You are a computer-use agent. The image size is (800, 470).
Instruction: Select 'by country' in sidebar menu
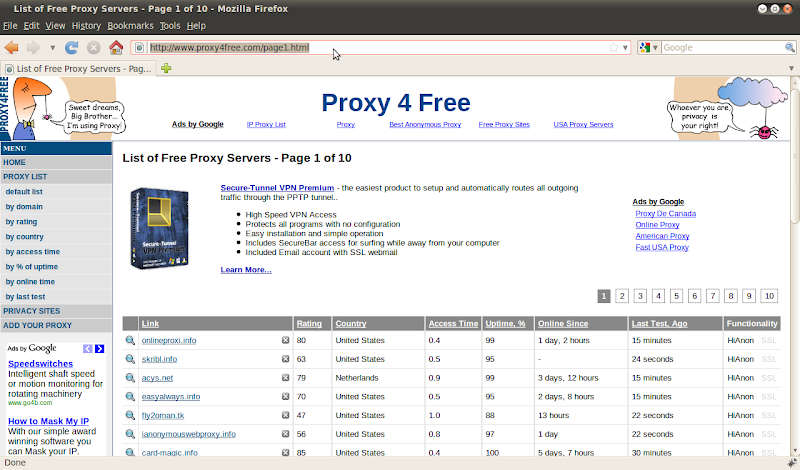click(x=24, y=237)
